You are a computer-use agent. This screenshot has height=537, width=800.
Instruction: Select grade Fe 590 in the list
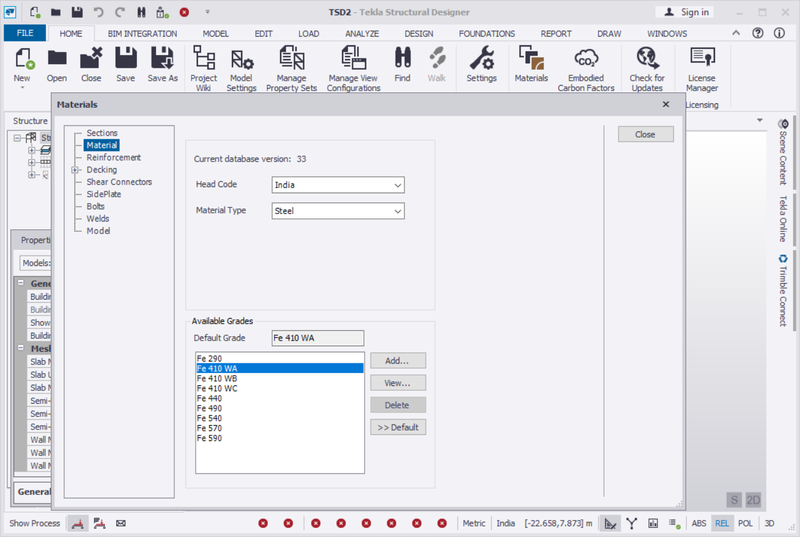[280, 438]
